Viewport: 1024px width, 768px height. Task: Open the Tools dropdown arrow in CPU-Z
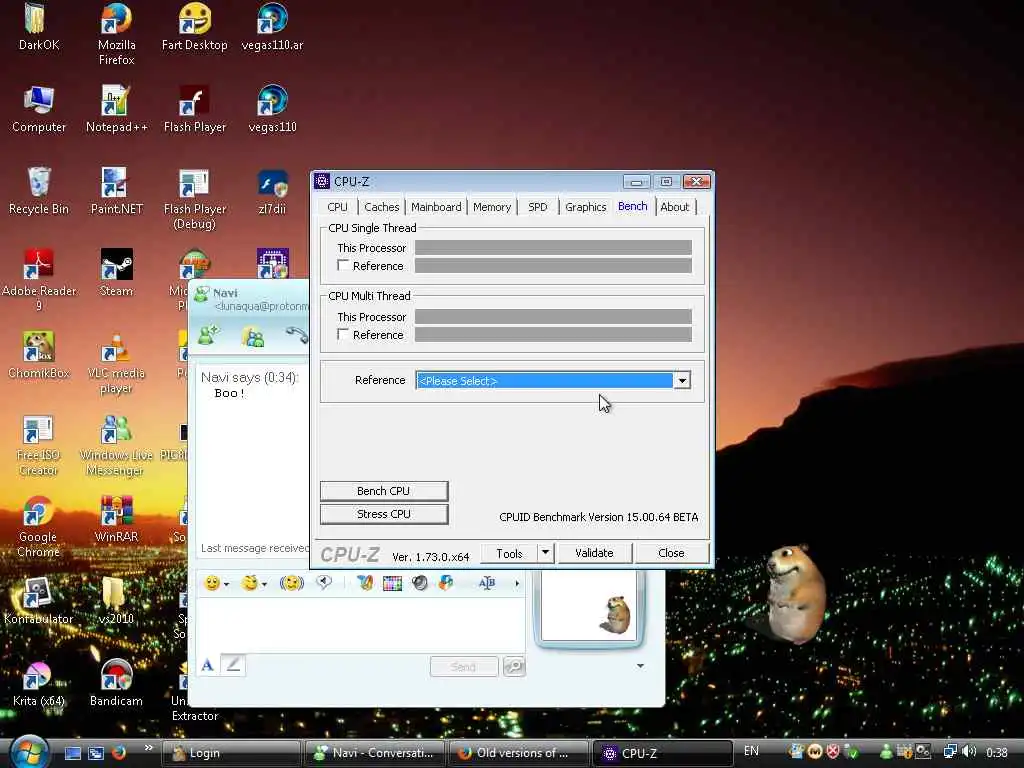(x=545, y=553)
